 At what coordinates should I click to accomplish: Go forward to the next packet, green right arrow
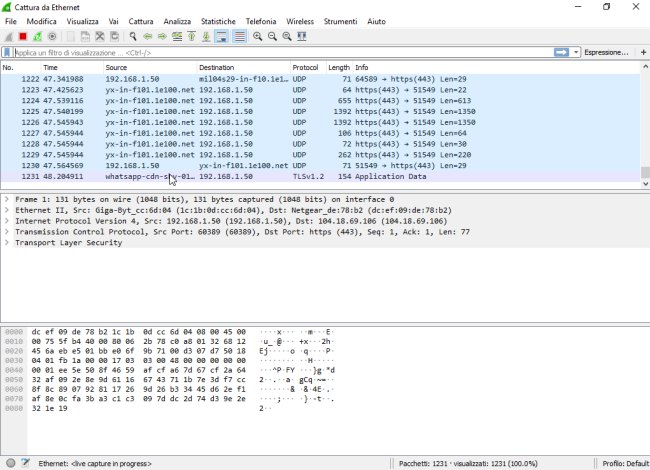pyautogui.click(x=162, y=36)
